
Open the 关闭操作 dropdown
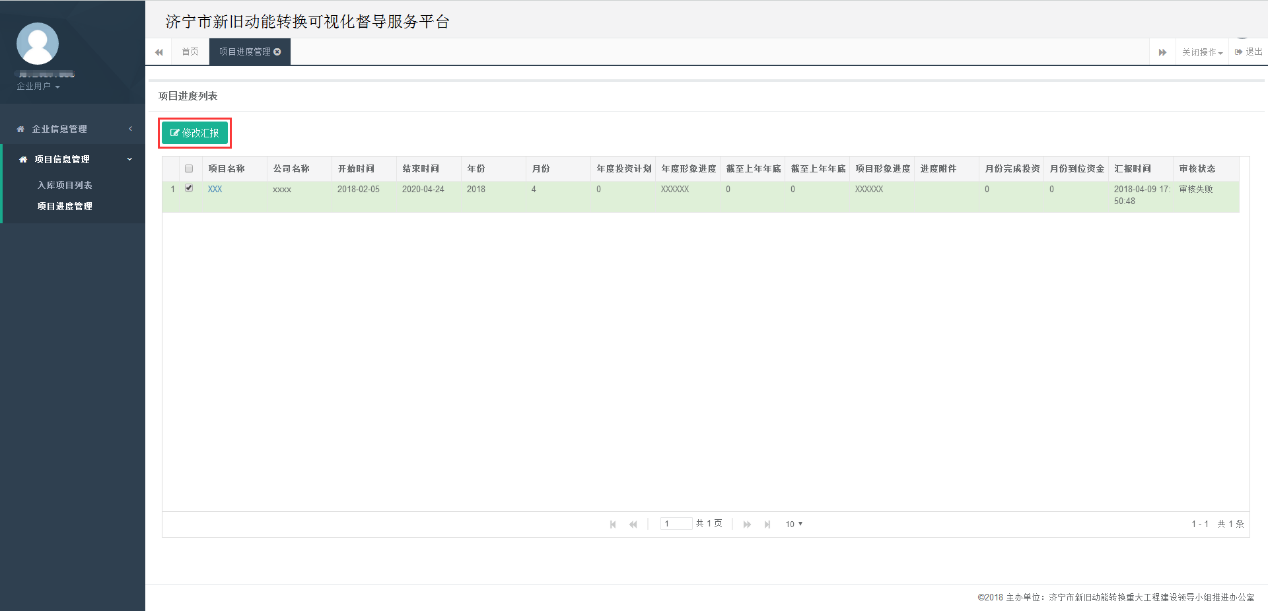(1200, 51)
